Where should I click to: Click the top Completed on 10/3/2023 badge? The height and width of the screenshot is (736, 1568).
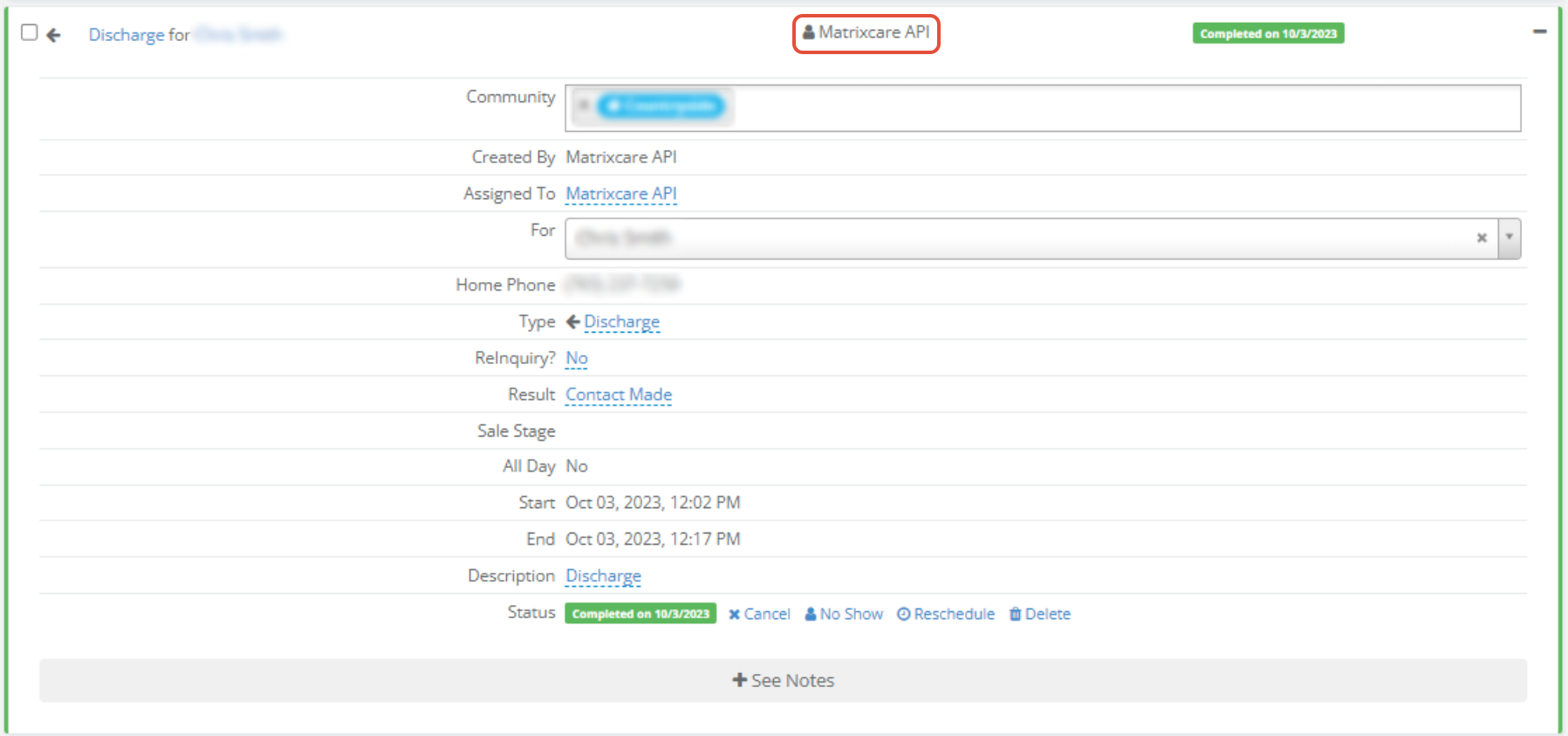coord(1268,33)
